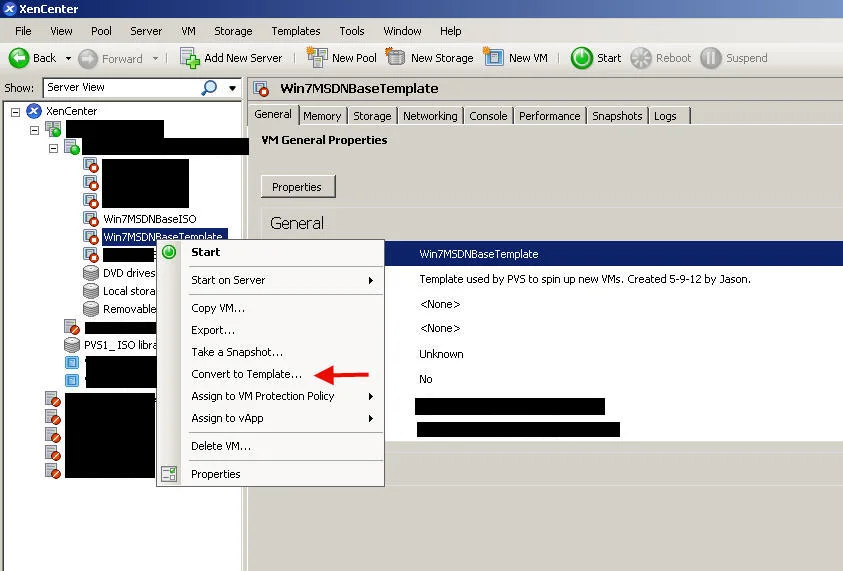
Task: Click the green Start power icon in toolbar
Action: pyautogui.click(x=581, y=58)
